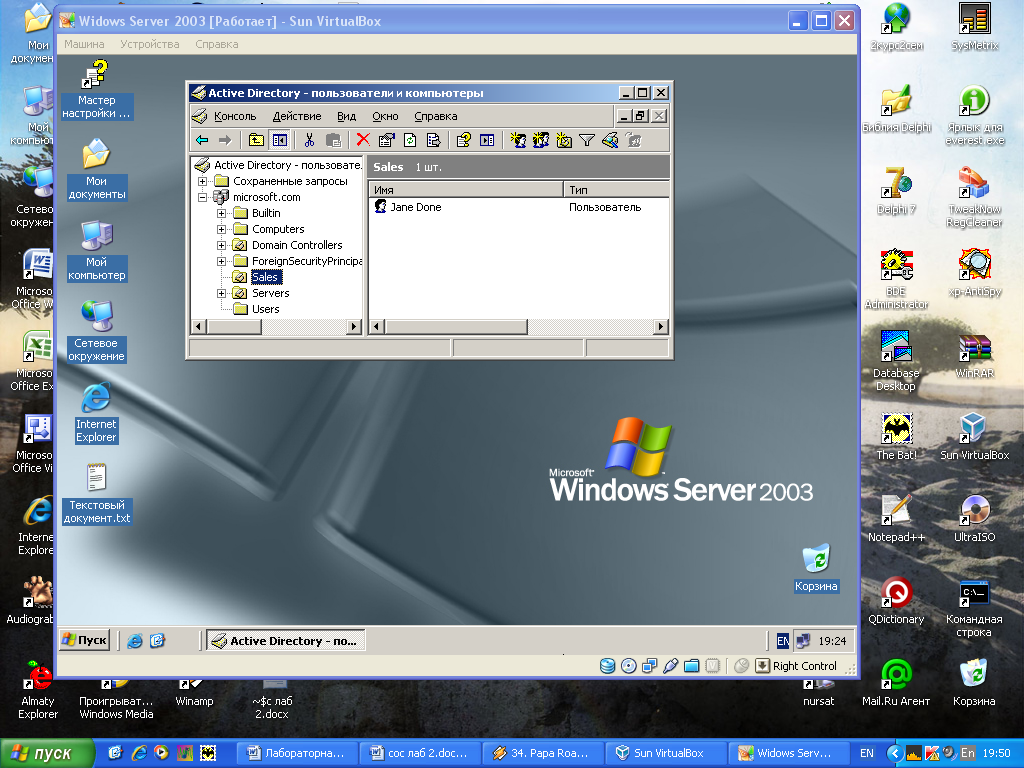1024x768 pixels.
Task: Select the Users folder in the tree
Action: click(265, 309)
